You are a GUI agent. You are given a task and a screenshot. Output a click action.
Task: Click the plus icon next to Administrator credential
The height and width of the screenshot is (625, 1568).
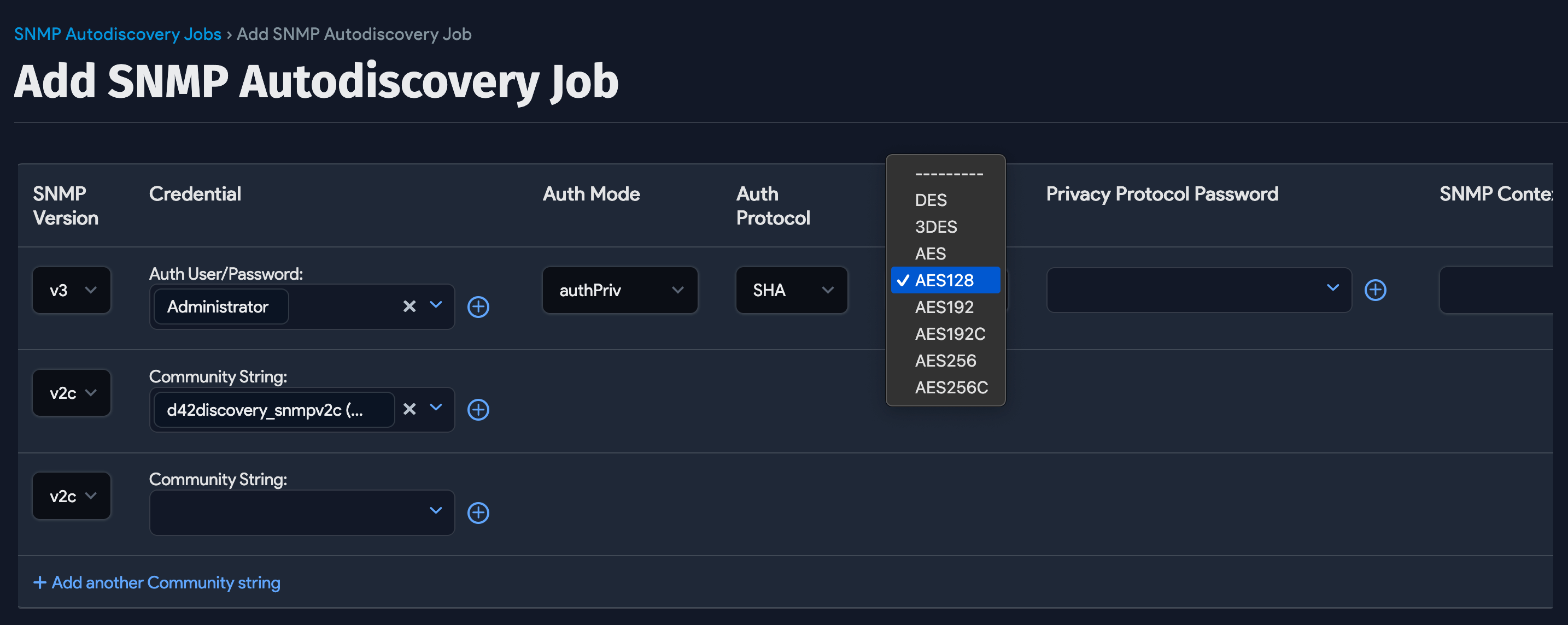click(x=478, y=307)
